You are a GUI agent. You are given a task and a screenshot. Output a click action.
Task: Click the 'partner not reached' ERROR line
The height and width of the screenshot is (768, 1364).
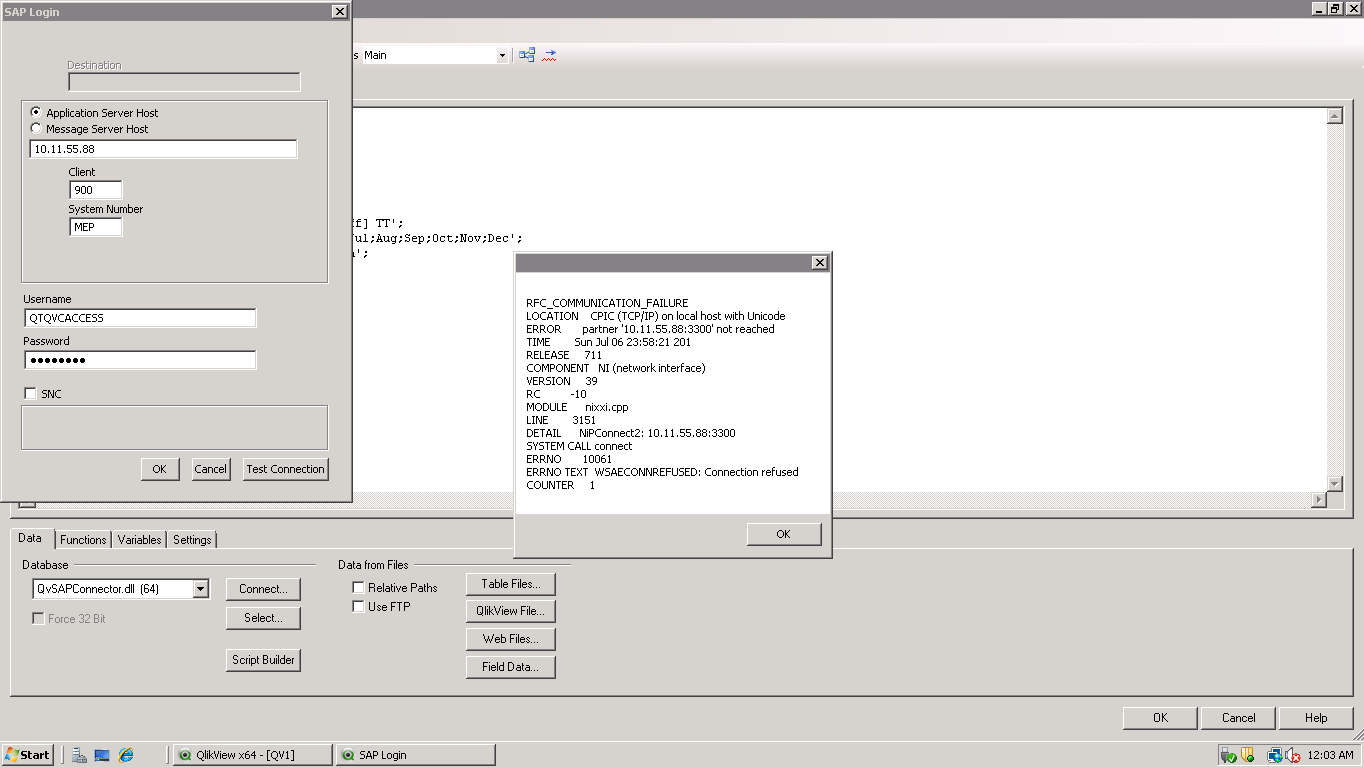point(650,329)
